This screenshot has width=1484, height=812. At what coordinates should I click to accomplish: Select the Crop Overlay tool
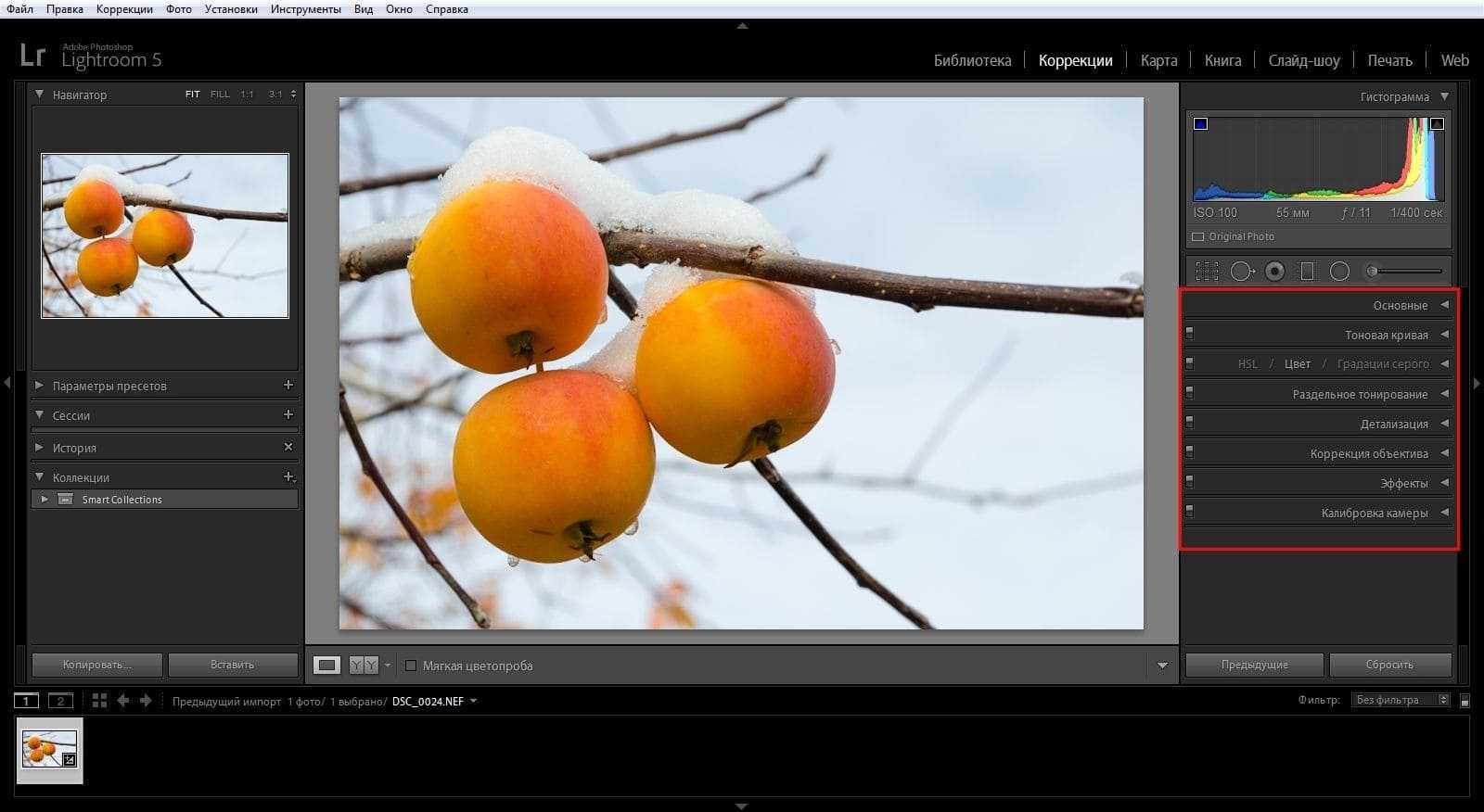point(1207,271)
